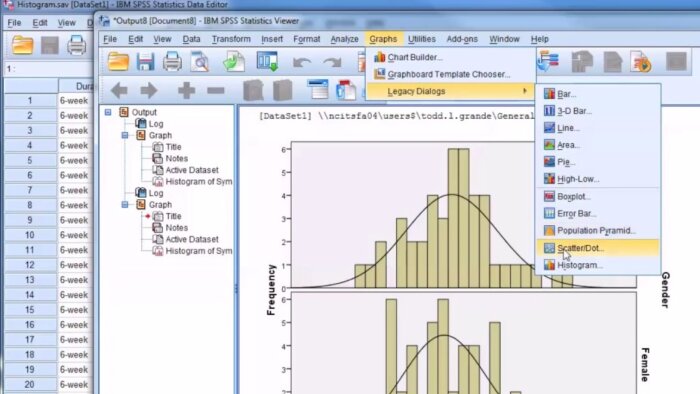Choose Graphboard Template Chooser... entry
This screenshot has width=700, height=394.
pyautogui.click(x=451, y=74)
